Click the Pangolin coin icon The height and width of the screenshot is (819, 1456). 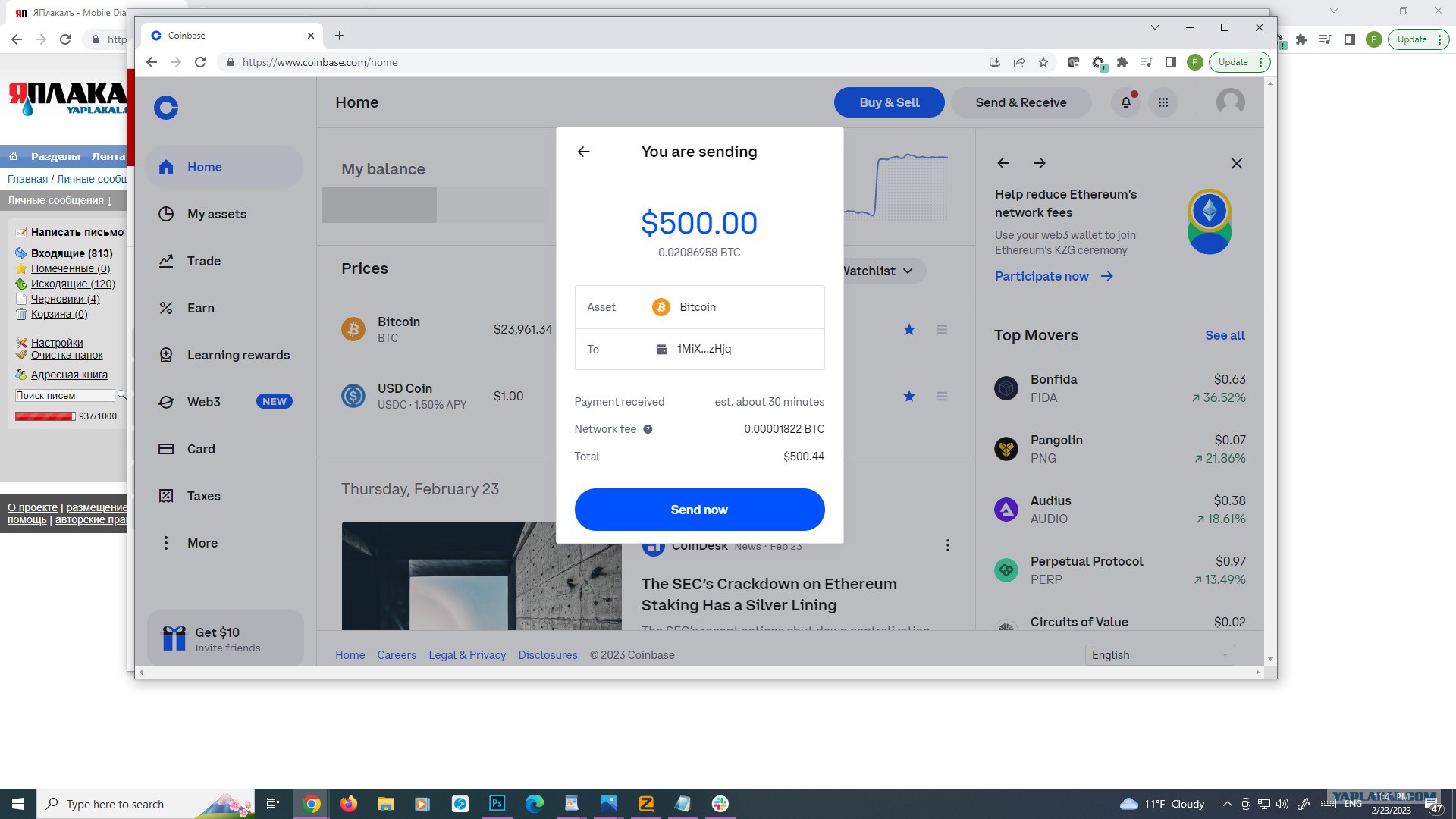tap(1006, 449)
